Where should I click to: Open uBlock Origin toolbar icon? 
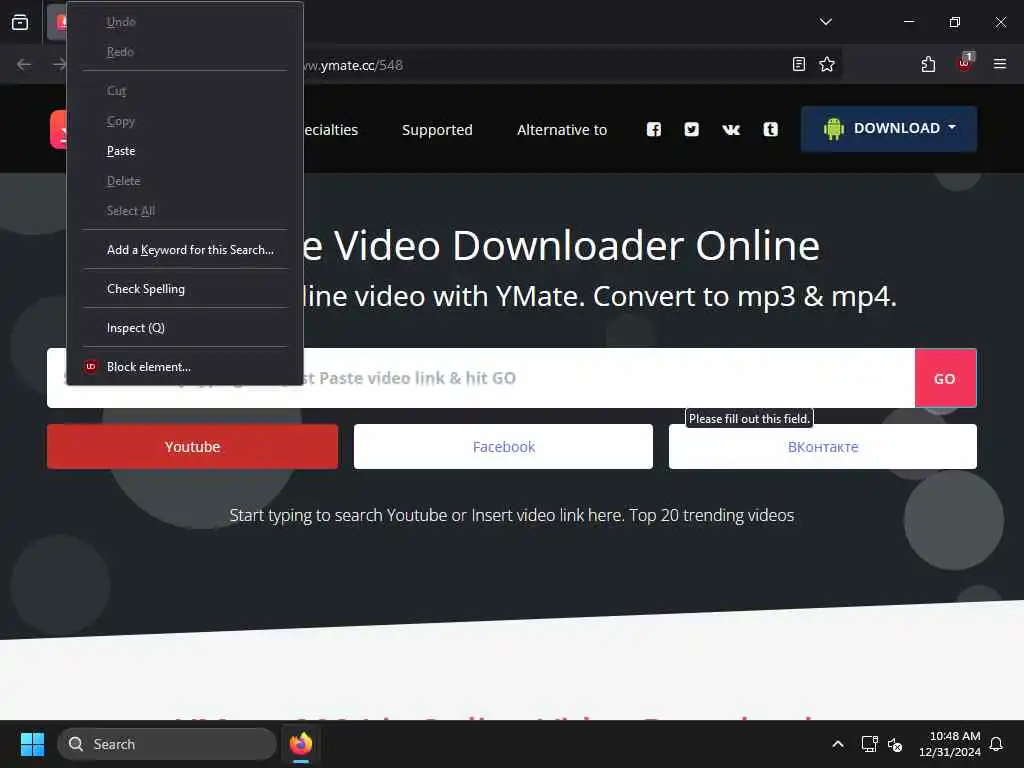[965, 63]
